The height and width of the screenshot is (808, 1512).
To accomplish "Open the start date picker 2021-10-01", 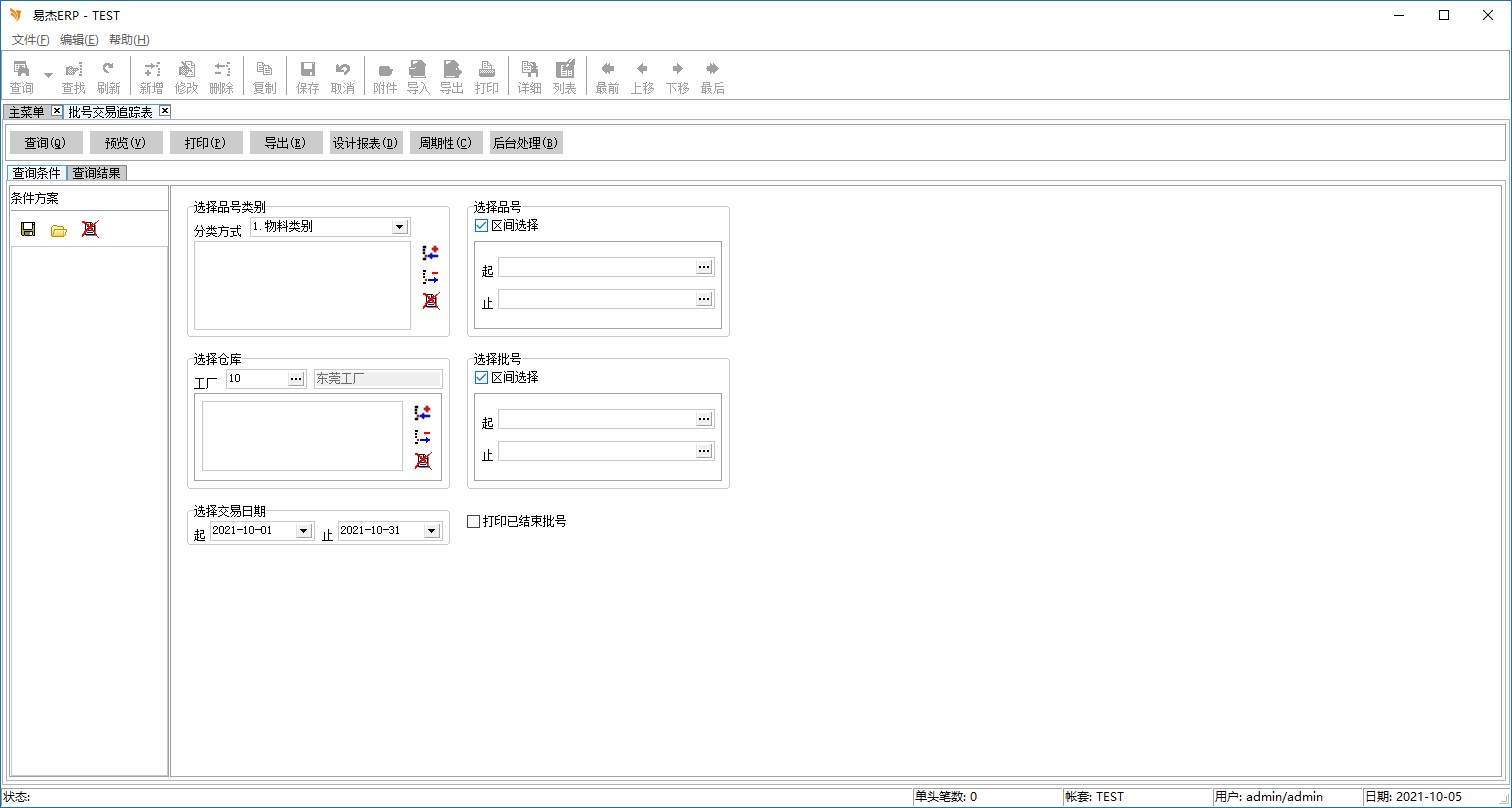I will click(x=304, y=531).
